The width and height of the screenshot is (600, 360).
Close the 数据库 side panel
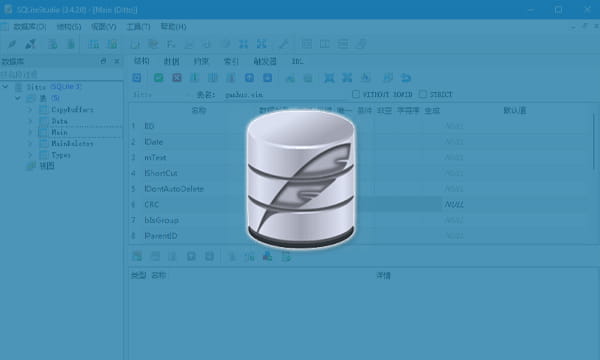117,61
